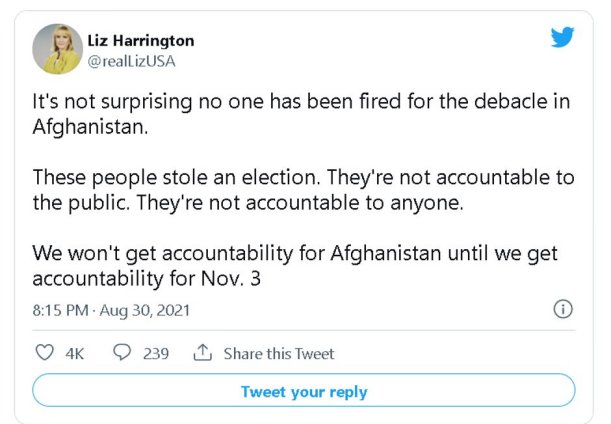
Task: Click the 4K likes count
Action: point(74,353)
